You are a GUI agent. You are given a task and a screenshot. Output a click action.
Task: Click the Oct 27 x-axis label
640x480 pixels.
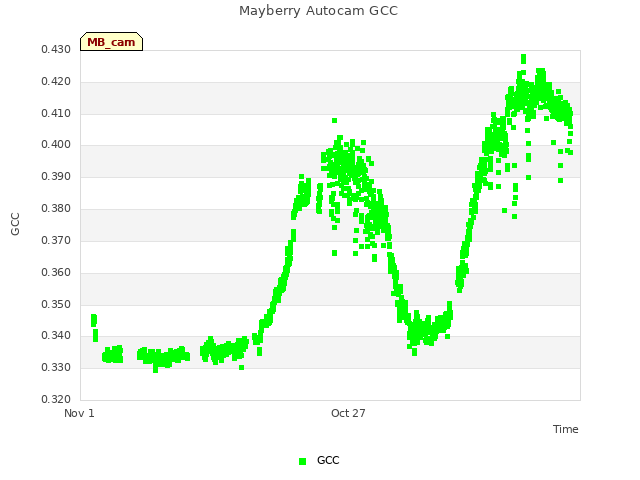348,413
